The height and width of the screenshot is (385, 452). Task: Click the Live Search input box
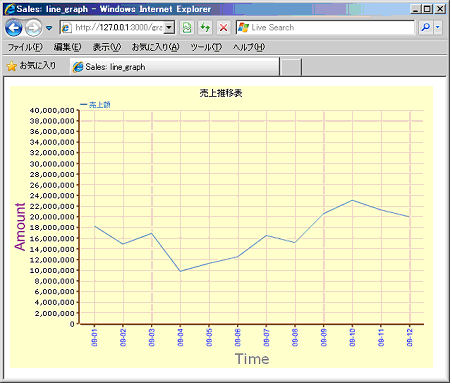325,28
